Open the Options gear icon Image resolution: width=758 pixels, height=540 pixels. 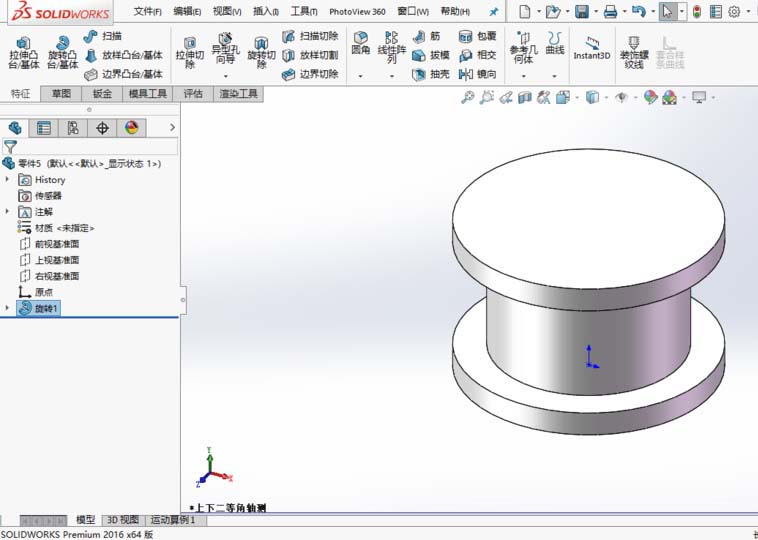[734, 12]
